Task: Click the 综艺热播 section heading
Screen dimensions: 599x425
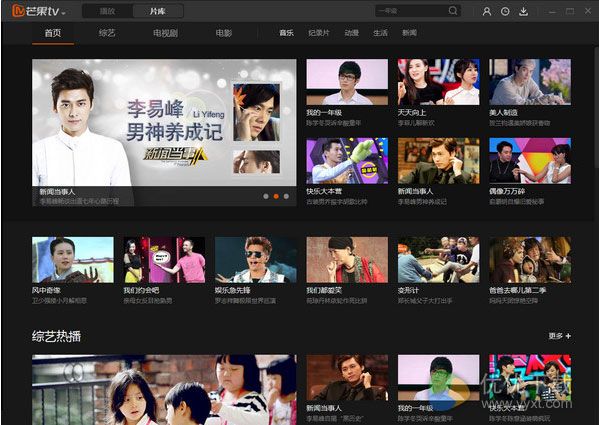Action: point(57,336)
